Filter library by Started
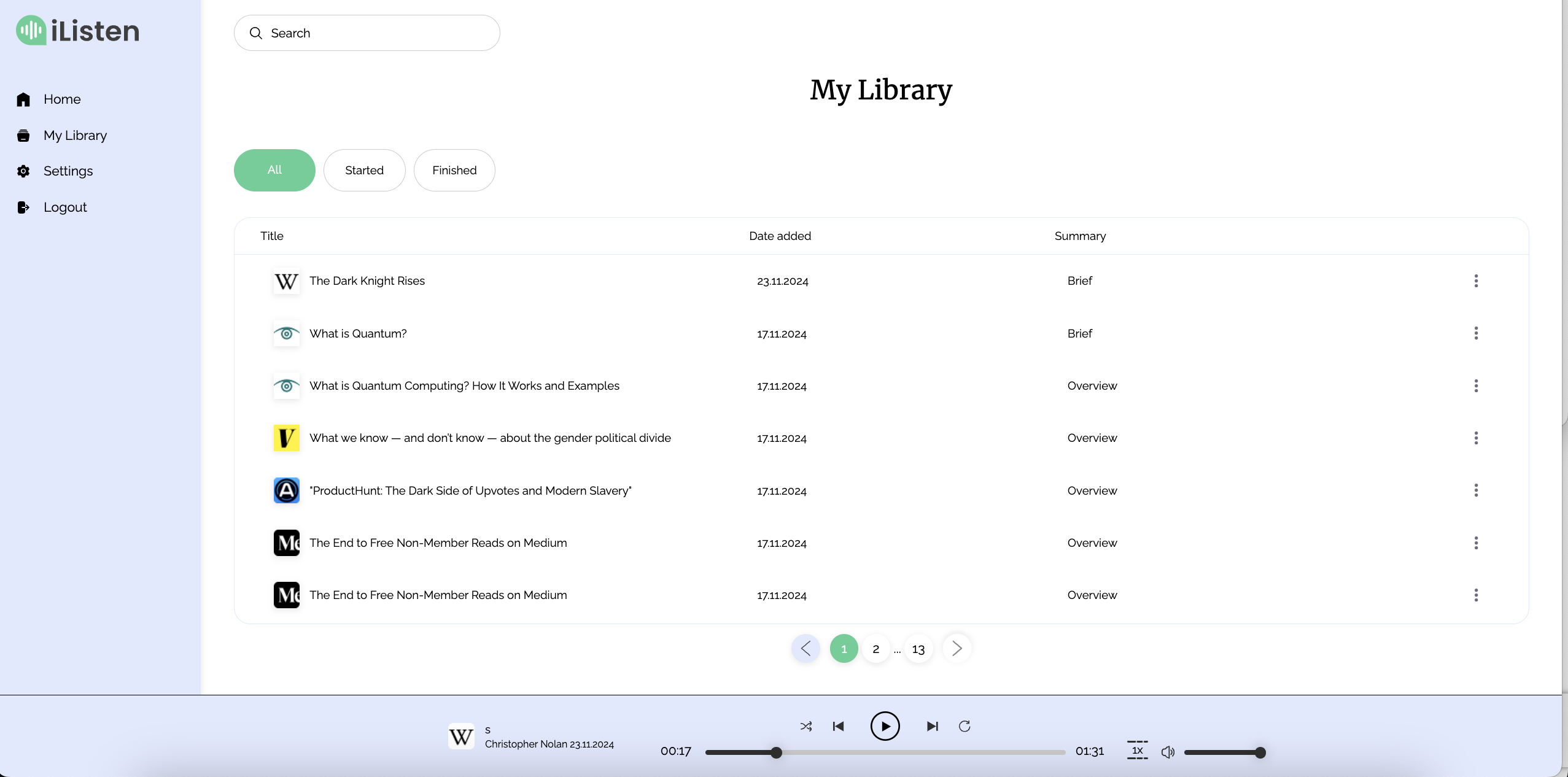 click(x=364, y=170)
